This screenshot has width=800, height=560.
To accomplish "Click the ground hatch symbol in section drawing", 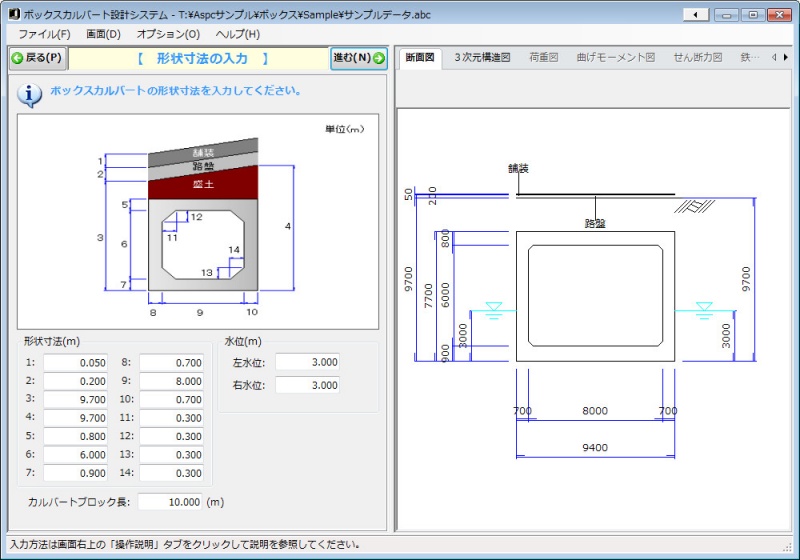I will coord(694,207).
